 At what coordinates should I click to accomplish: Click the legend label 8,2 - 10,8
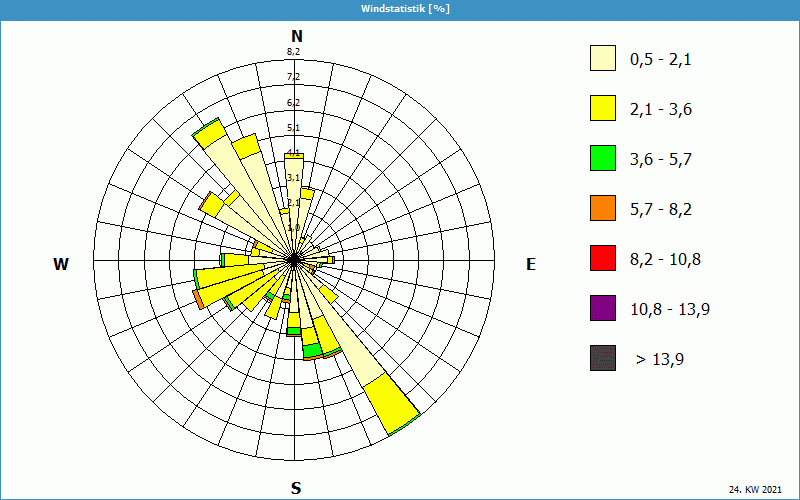pos(665,260)
